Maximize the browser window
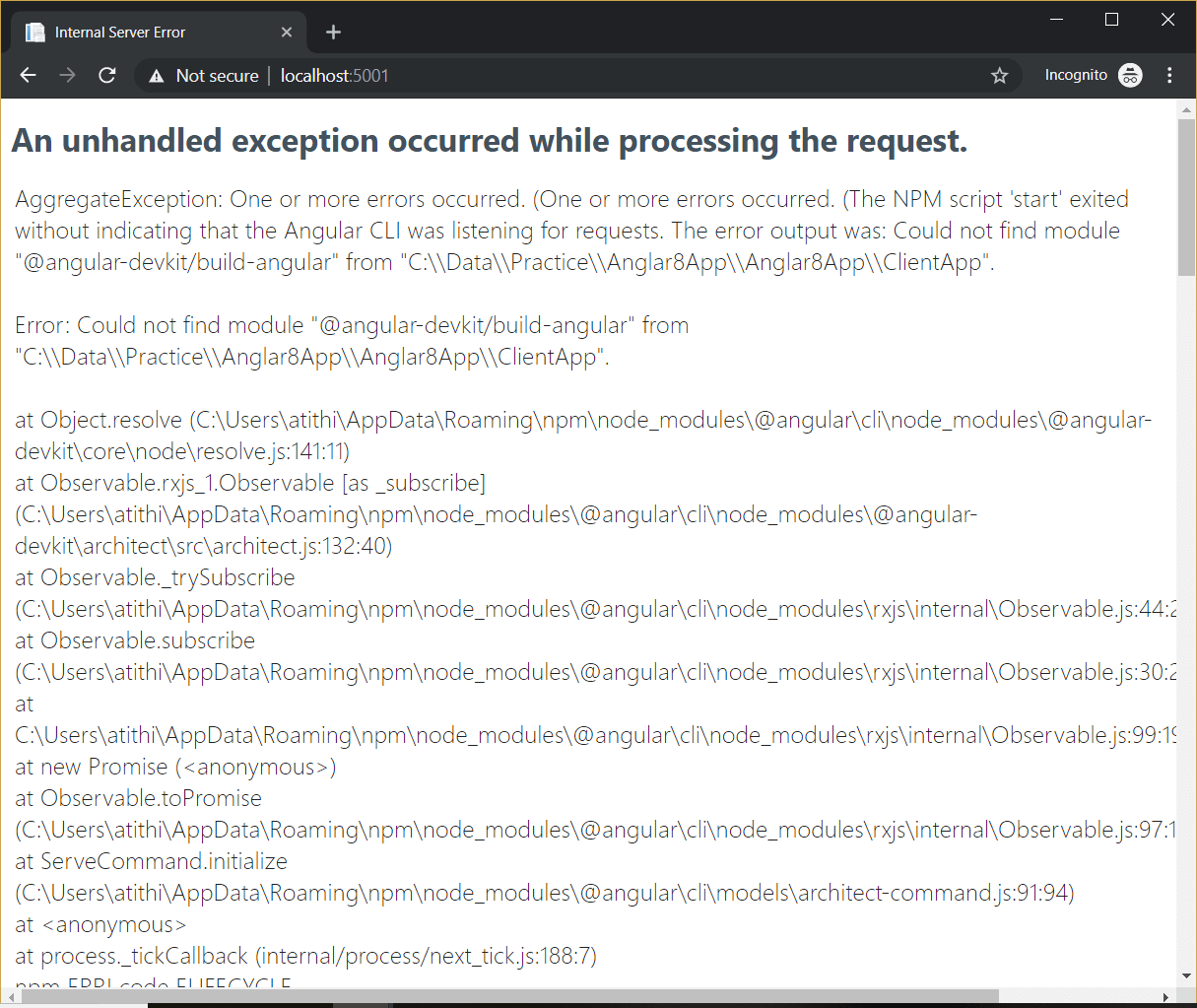1197x1008 pixels. coord(1112,19)
